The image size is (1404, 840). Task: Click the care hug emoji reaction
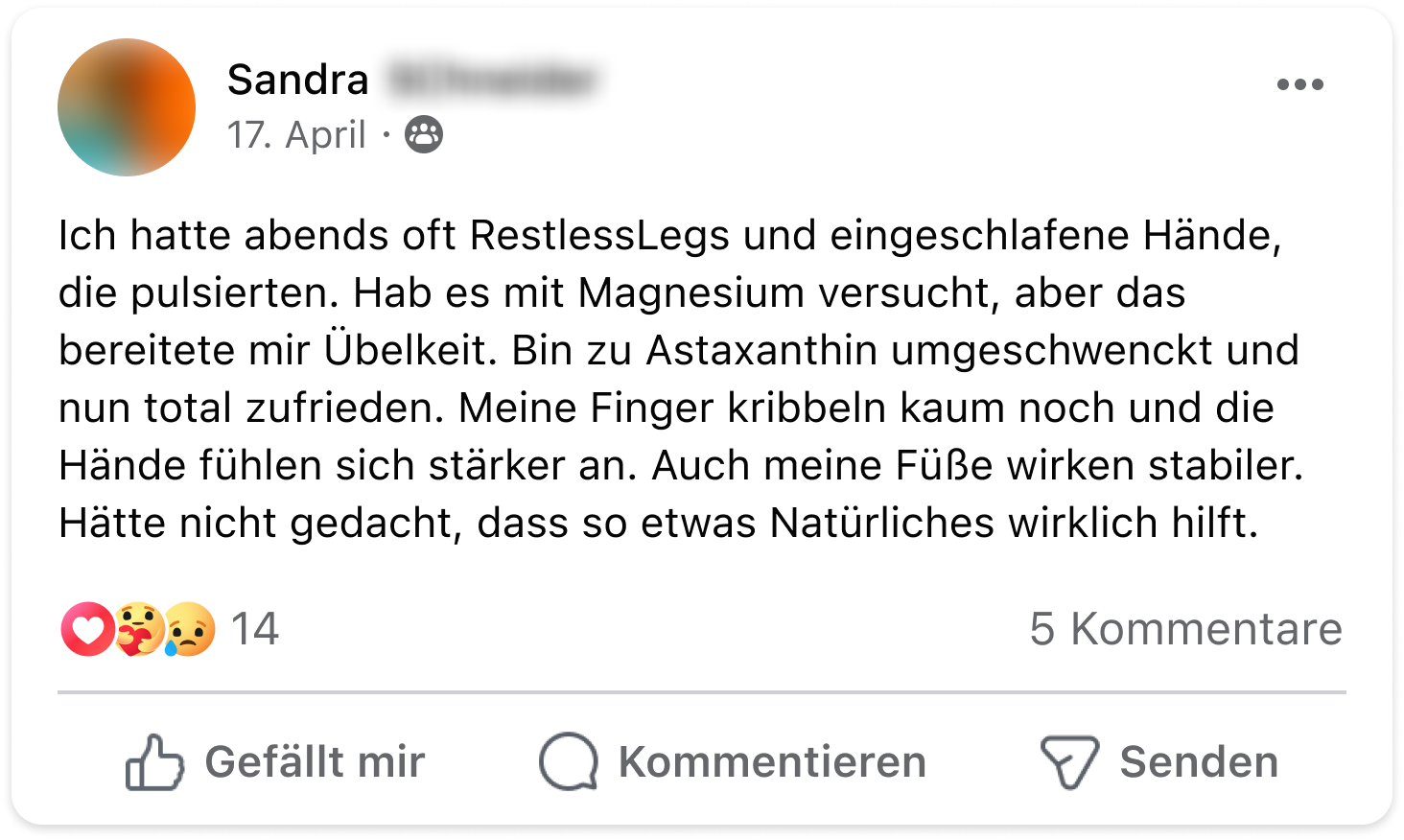pyautogui.click(x=139, y=629)
